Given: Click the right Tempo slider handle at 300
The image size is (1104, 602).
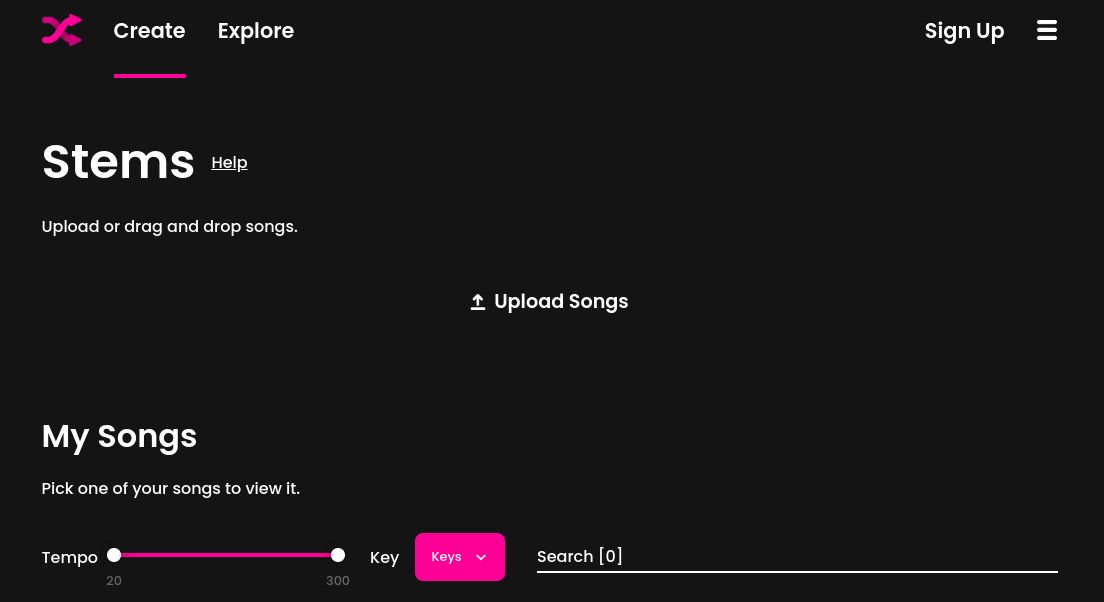Looking at the screenshot, I should (337, 555).
